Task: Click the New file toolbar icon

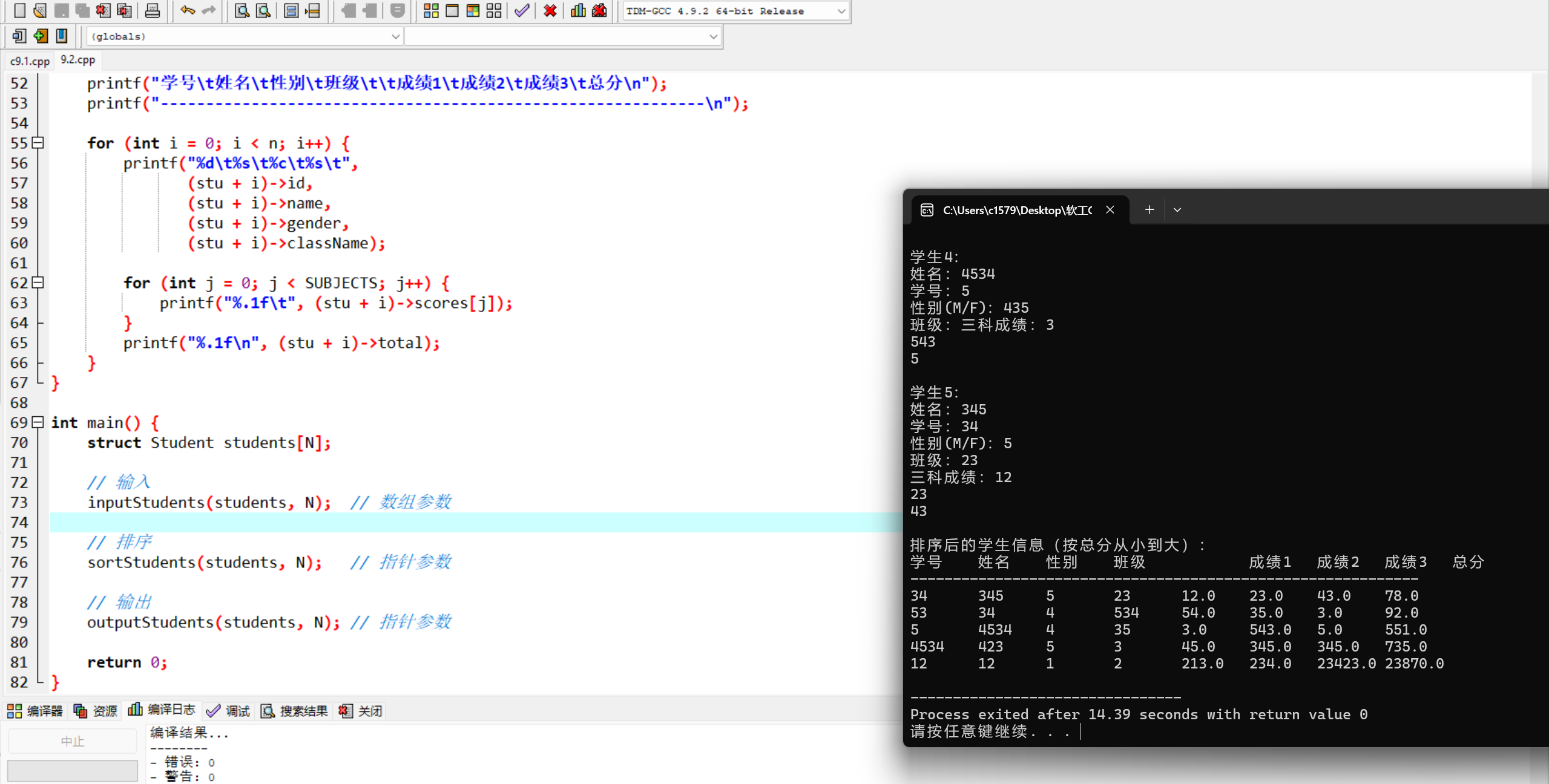Action: (19, 10)
